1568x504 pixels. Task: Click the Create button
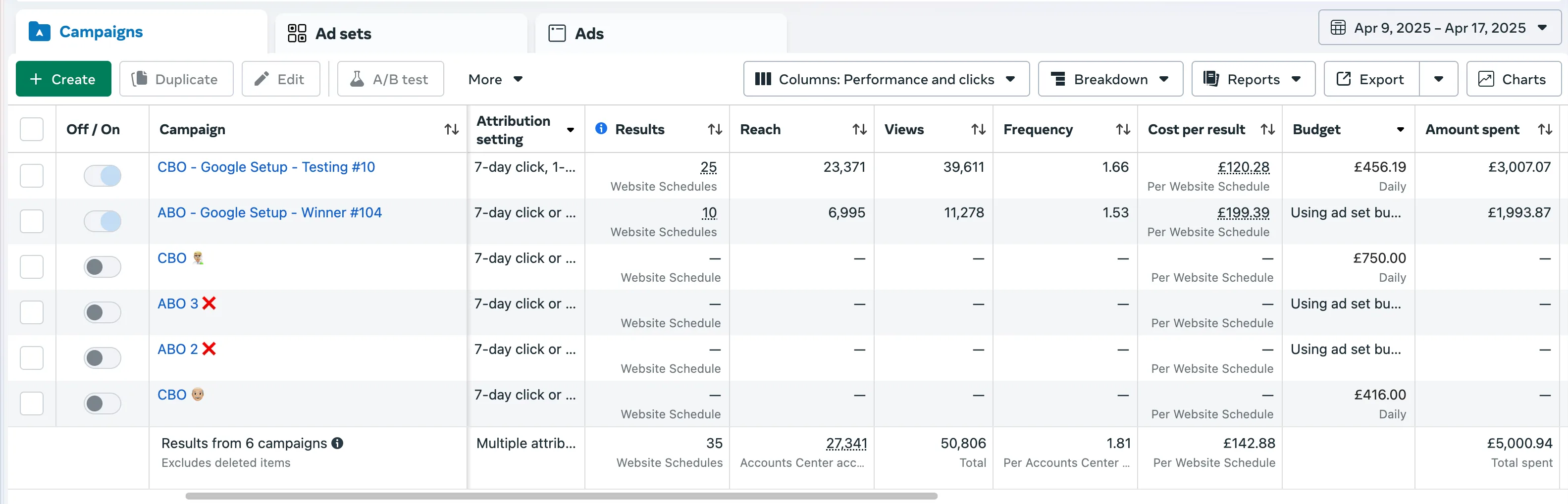point(63,79)
